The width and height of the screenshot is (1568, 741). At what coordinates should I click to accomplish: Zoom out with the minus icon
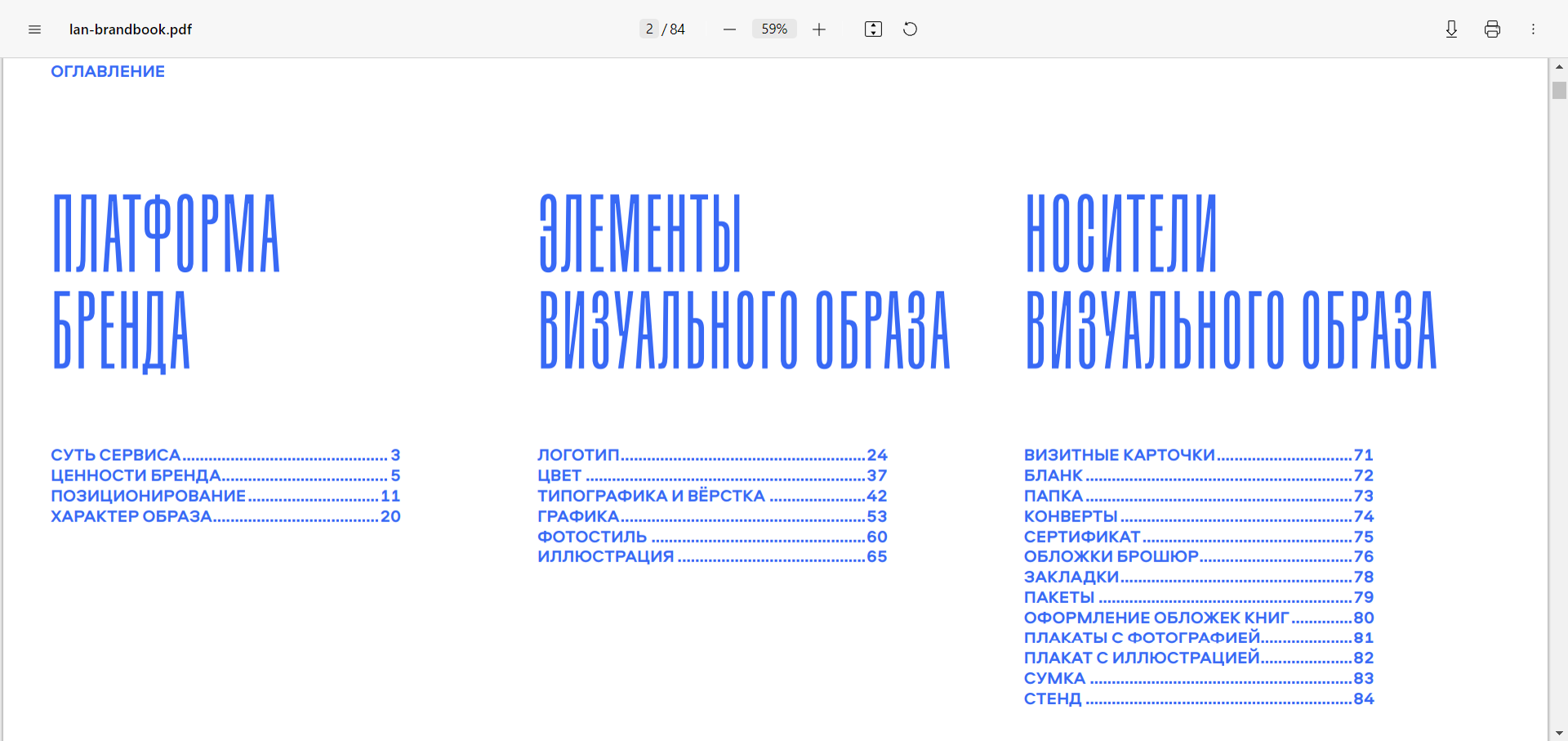point(729,29)
